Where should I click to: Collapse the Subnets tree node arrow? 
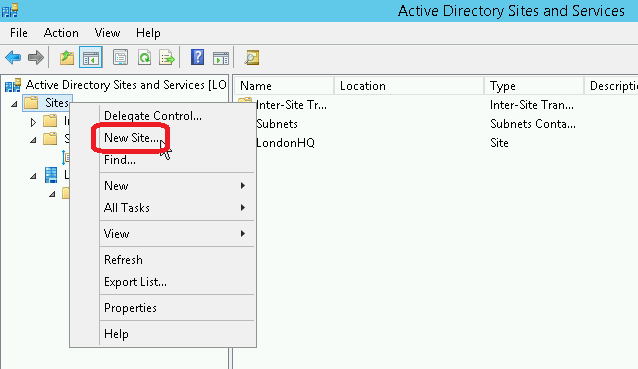point(33,140)
